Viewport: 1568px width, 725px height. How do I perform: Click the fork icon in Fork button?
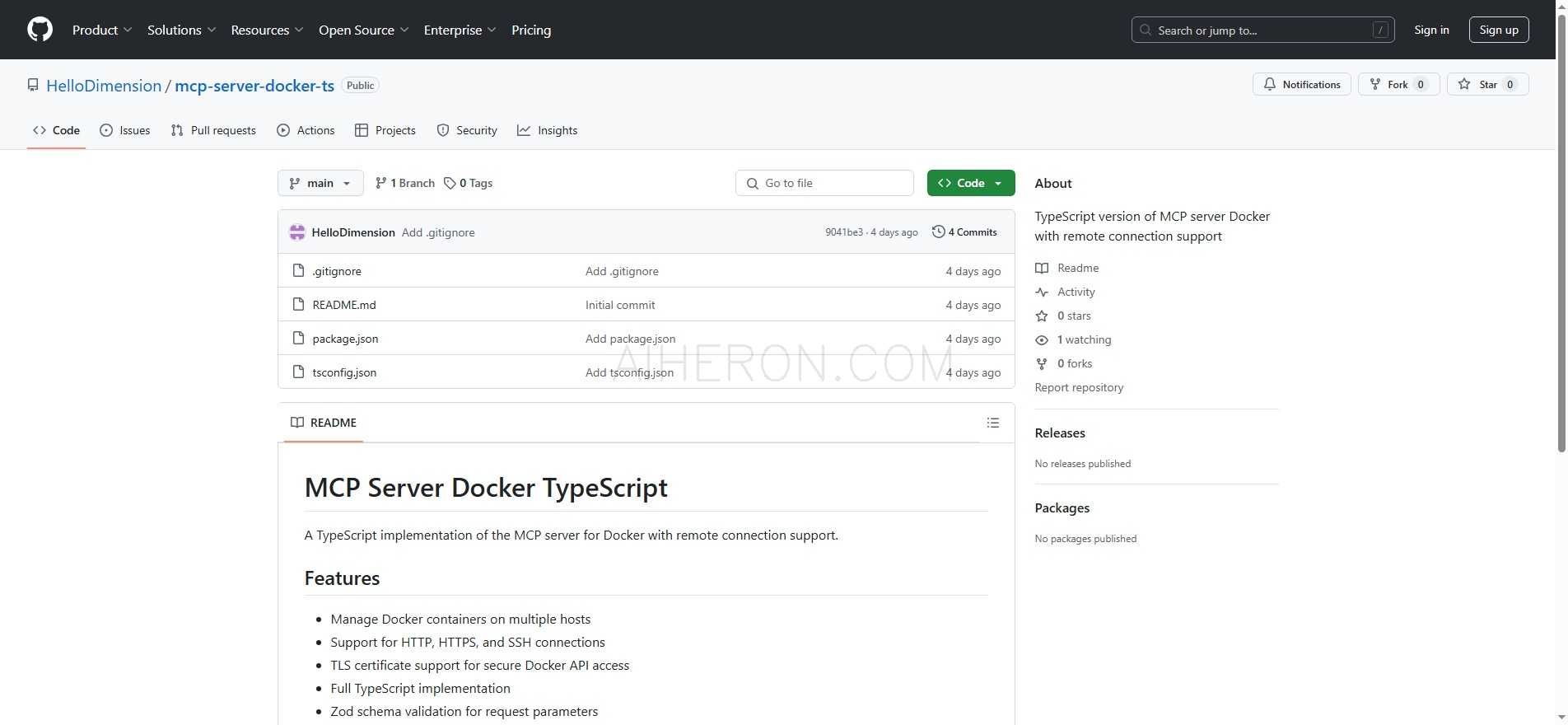[x=1374, y=84]
